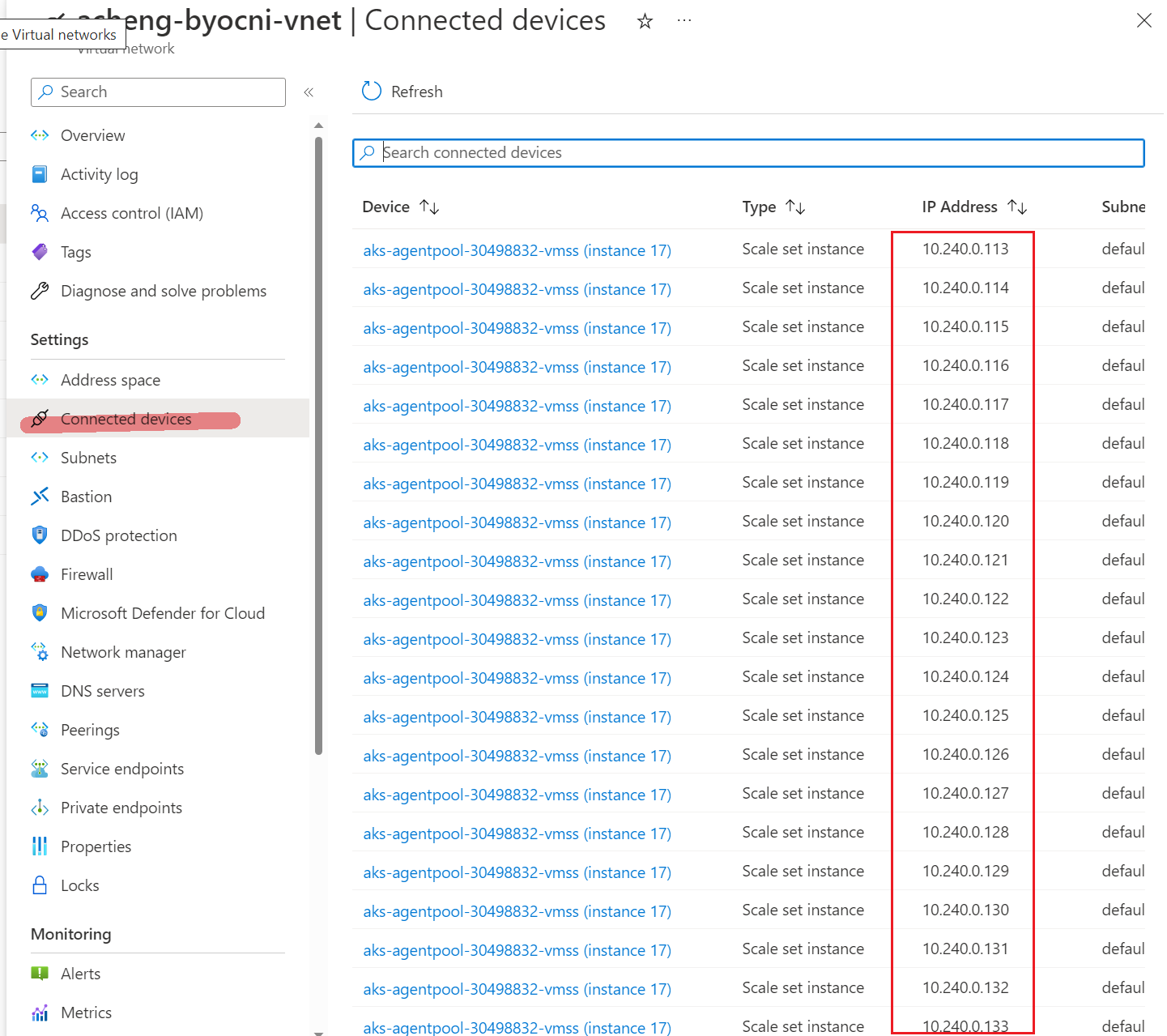
Task: Open the more options ellipsis menu
Action: [684, 21]
